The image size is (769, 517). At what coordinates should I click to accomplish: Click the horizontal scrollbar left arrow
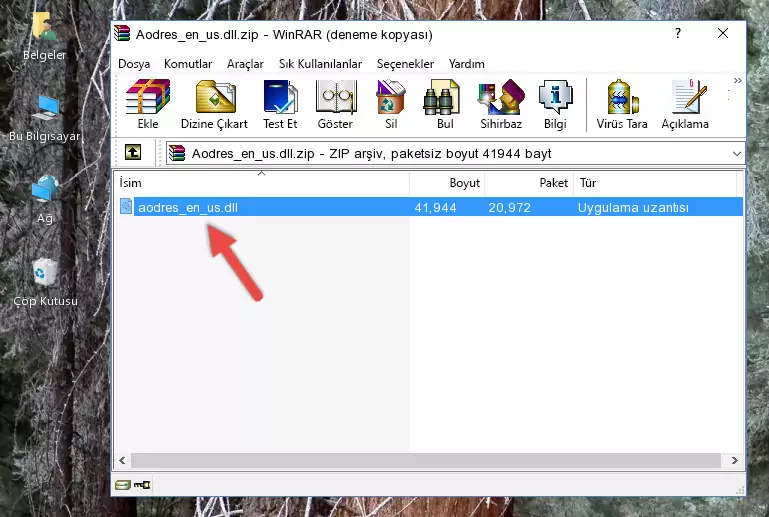coord(122,461)
